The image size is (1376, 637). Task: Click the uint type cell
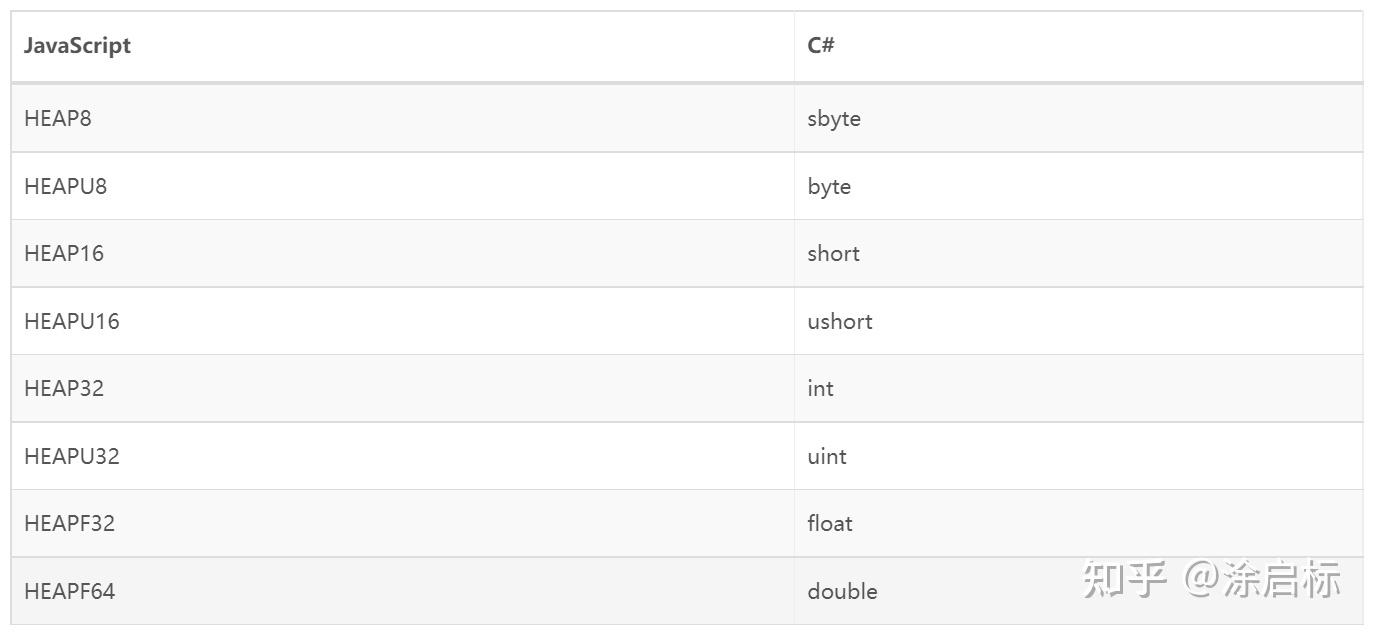click(x=827, y=456)
